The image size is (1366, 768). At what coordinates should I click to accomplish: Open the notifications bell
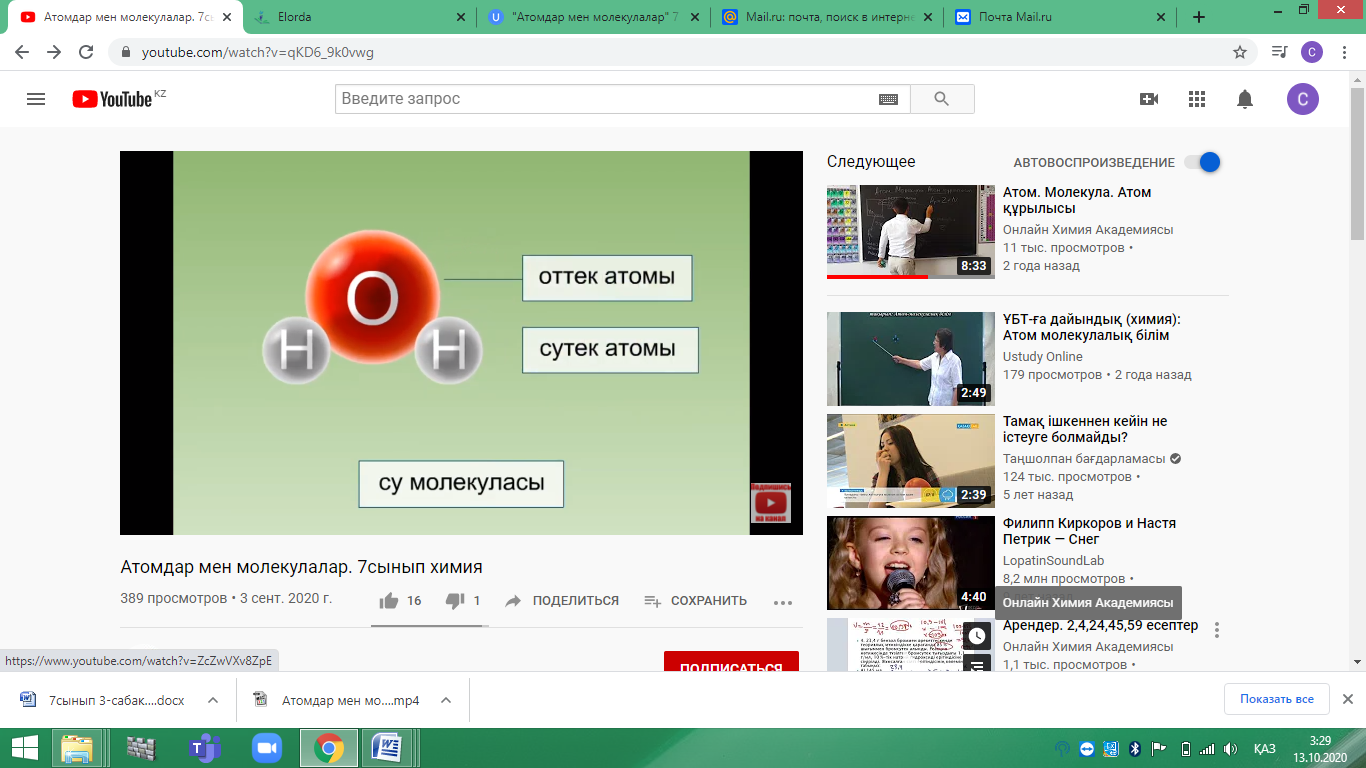(1245, 99)
